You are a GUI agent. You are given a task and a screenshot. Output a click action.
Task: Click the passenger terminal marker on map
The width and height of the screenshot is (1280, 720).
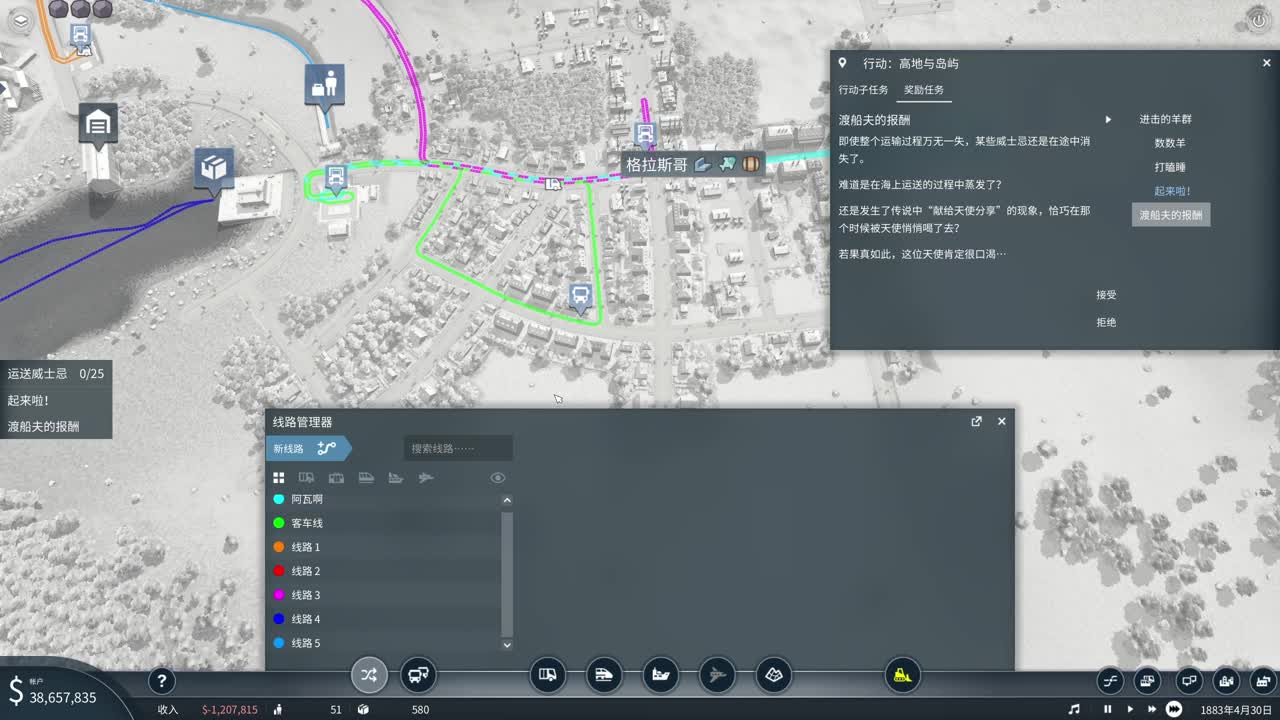(x=325, y=86)
